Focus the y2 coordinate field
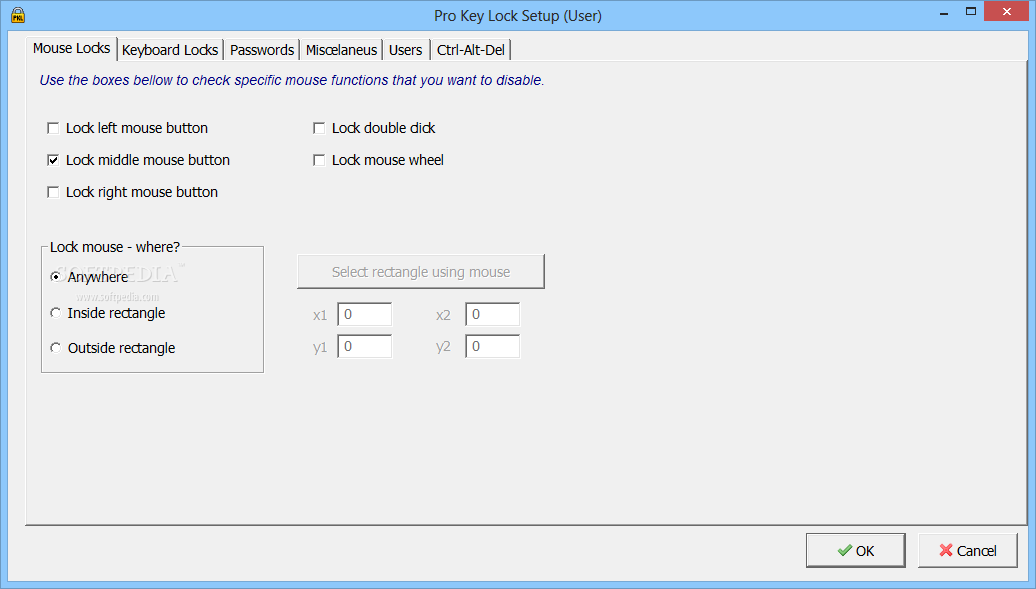The image size is (1036, 589). click(493, 346)
